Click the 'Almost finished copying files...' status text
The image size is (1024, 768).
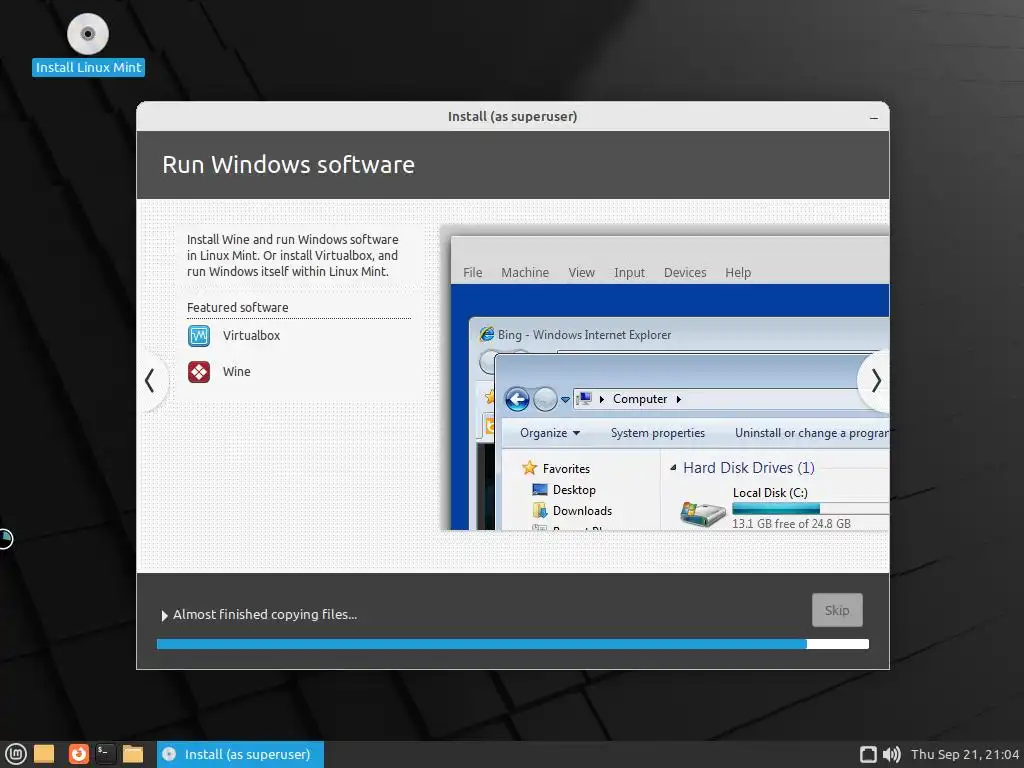(265, 615)
